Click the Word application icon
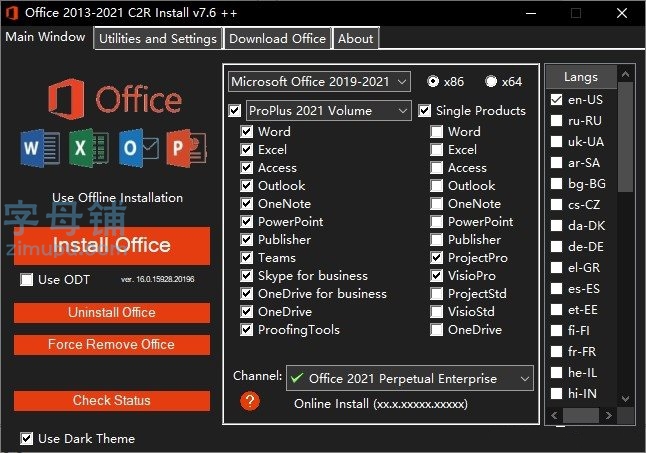Screen dimensions: 646x453 pos(40,149)
